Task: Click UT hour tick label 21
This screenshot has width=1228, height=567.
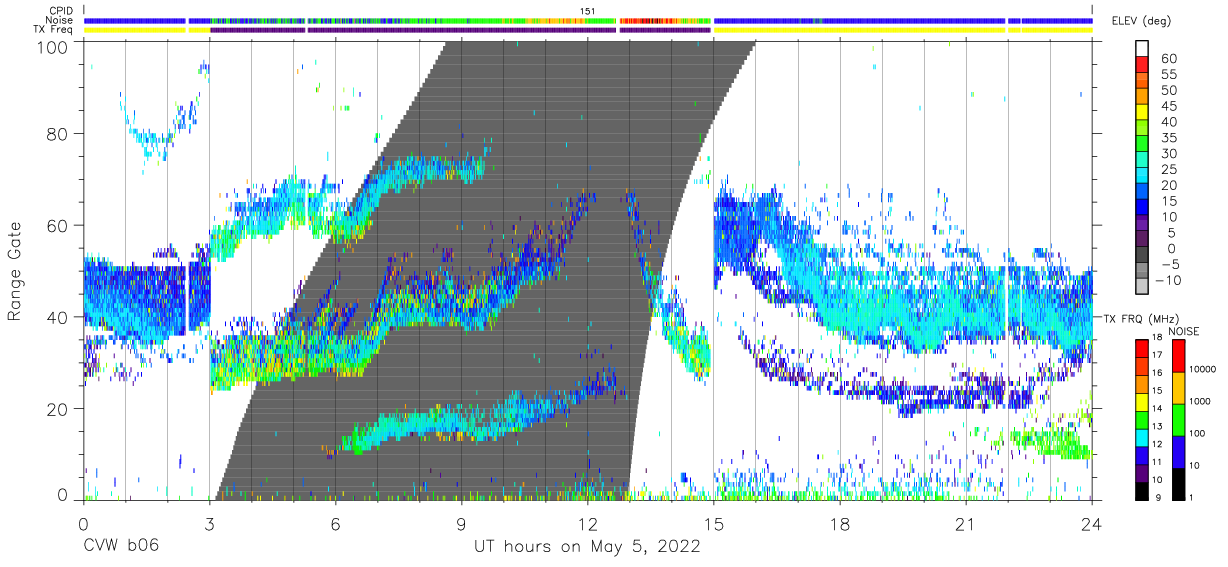Action: (x=965, y=523)
